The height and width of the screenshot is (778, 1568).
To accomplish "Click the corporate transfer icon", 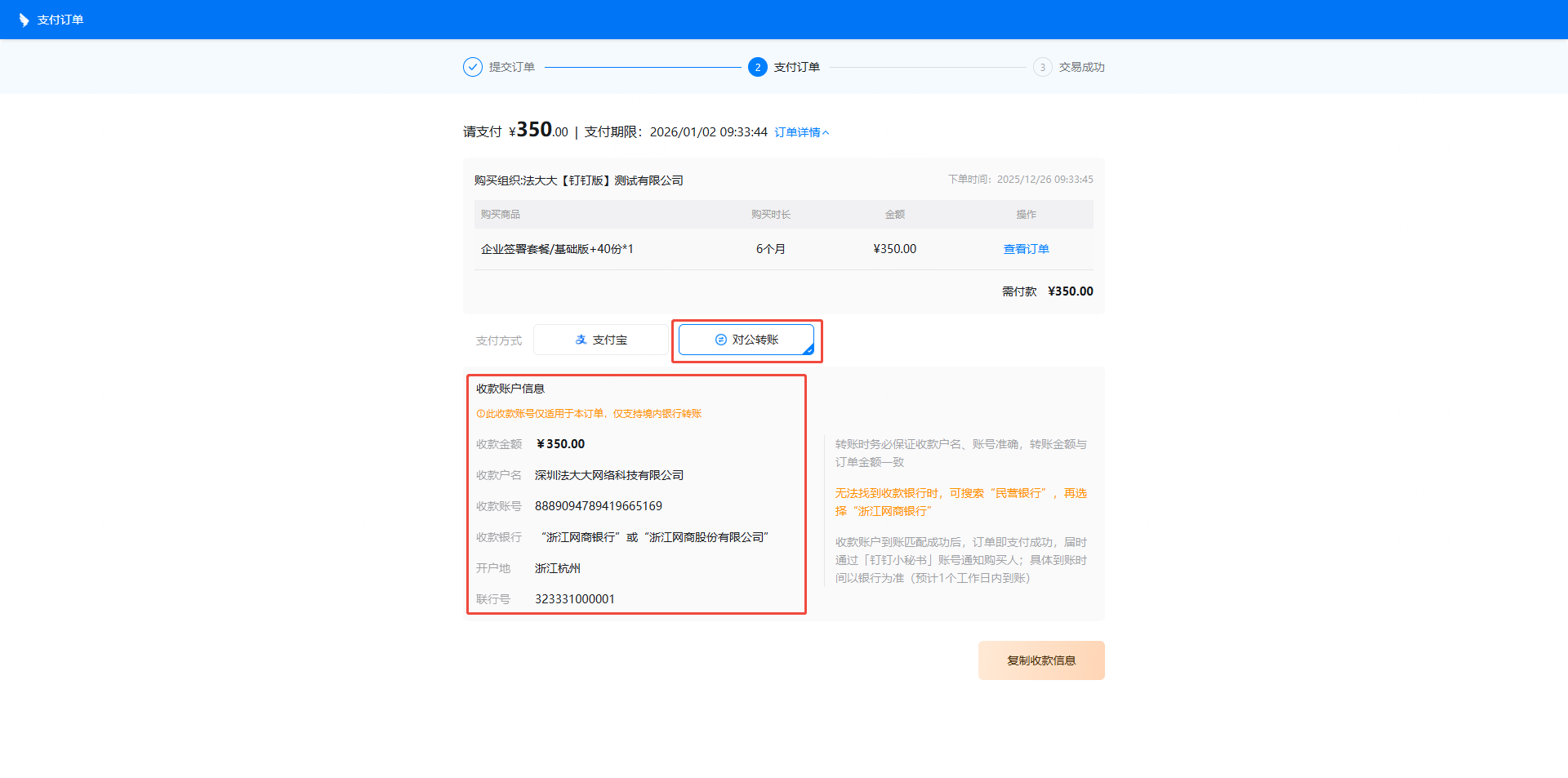I will coord(721,340).
